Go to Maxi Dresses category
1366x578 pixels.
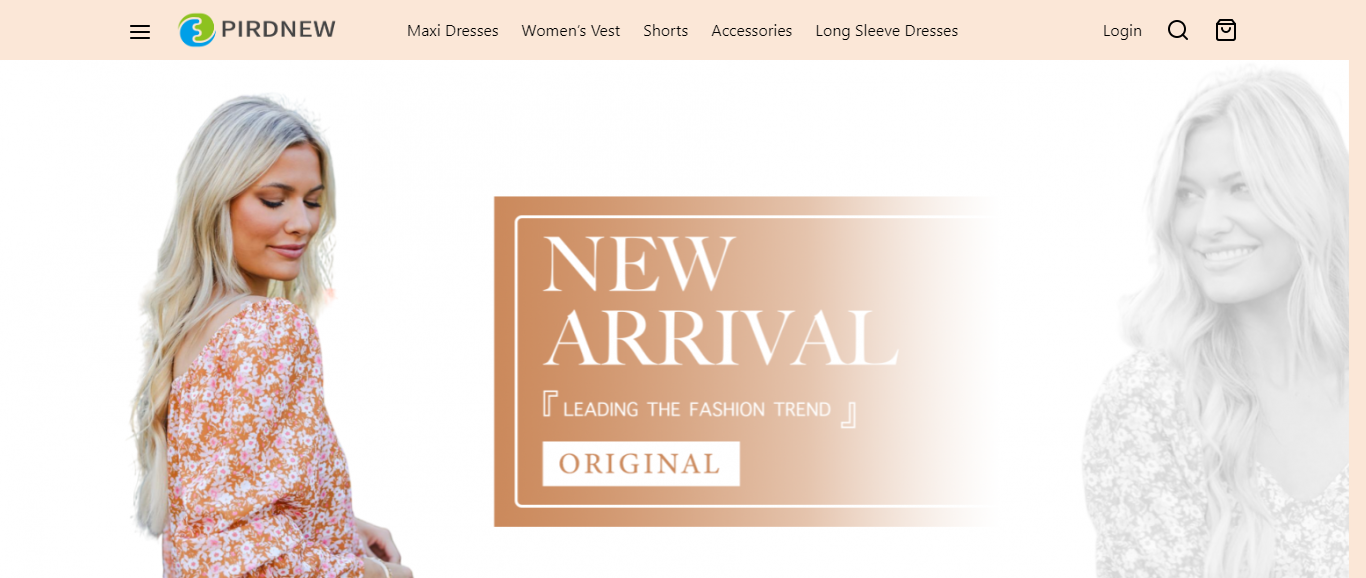click(453, 31)
